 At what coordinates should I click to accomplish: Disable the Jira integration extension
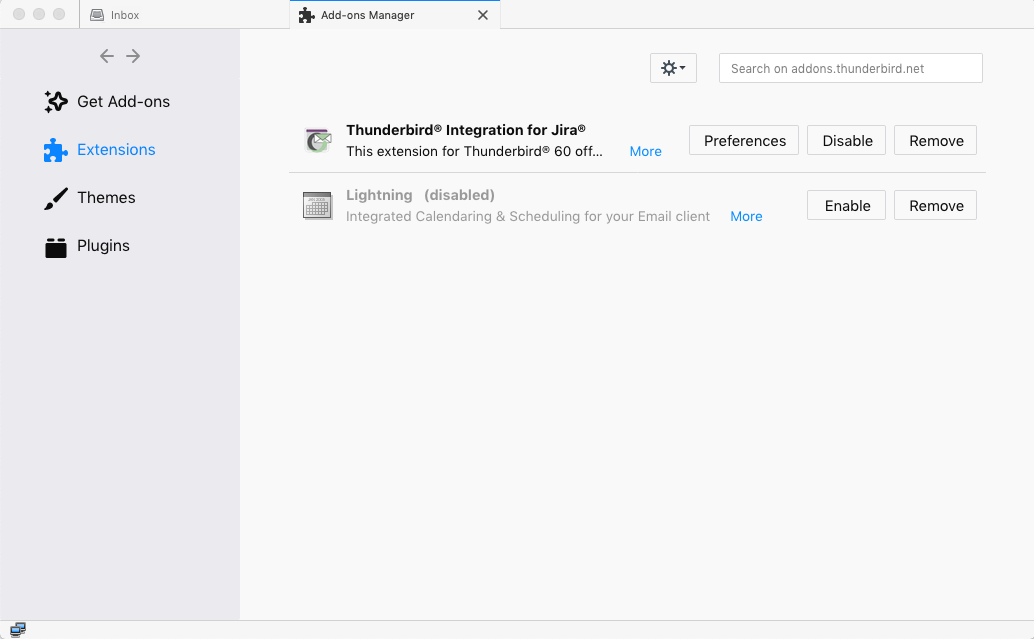[x=847, y=141]
